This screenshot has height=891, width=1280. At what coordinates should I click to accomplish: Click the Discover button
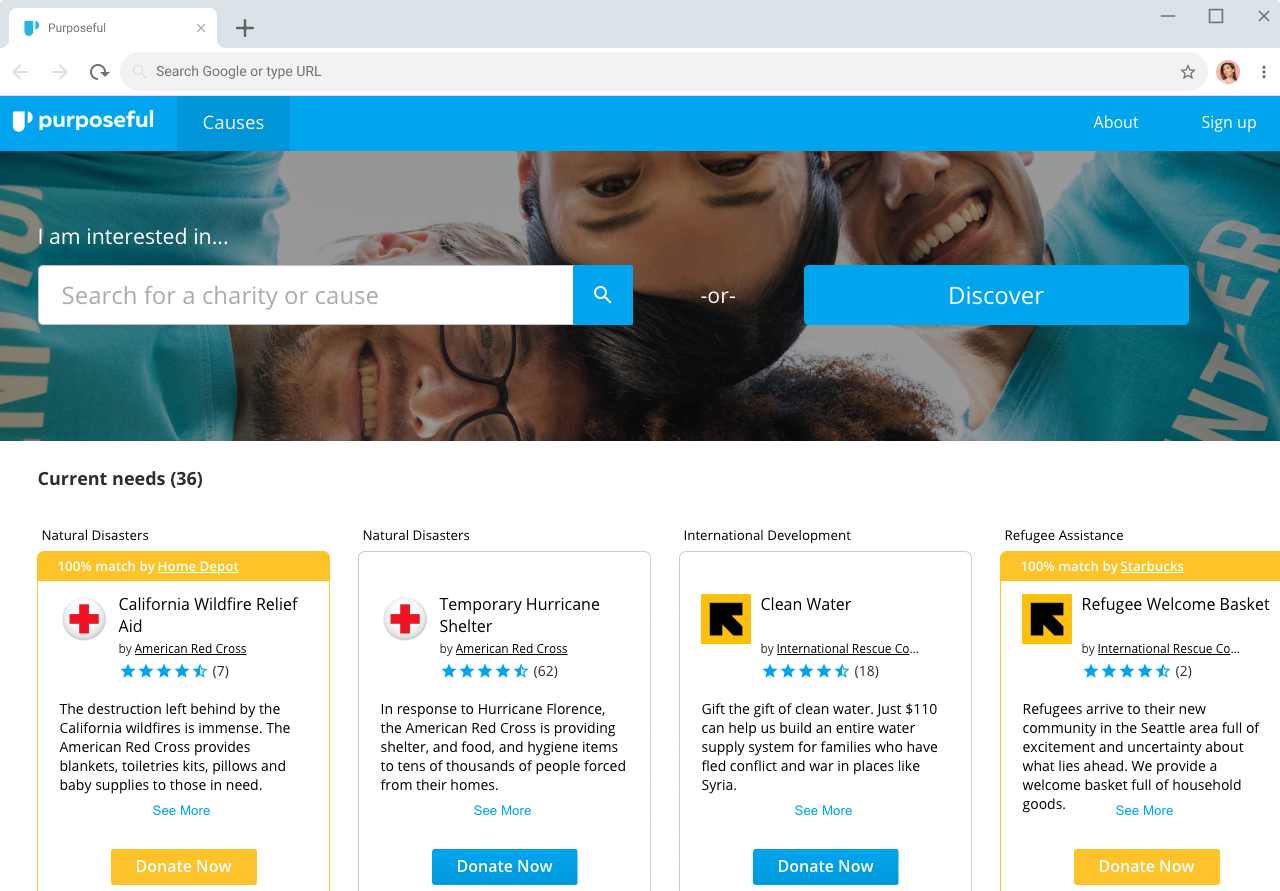click(x=996, y=295)
